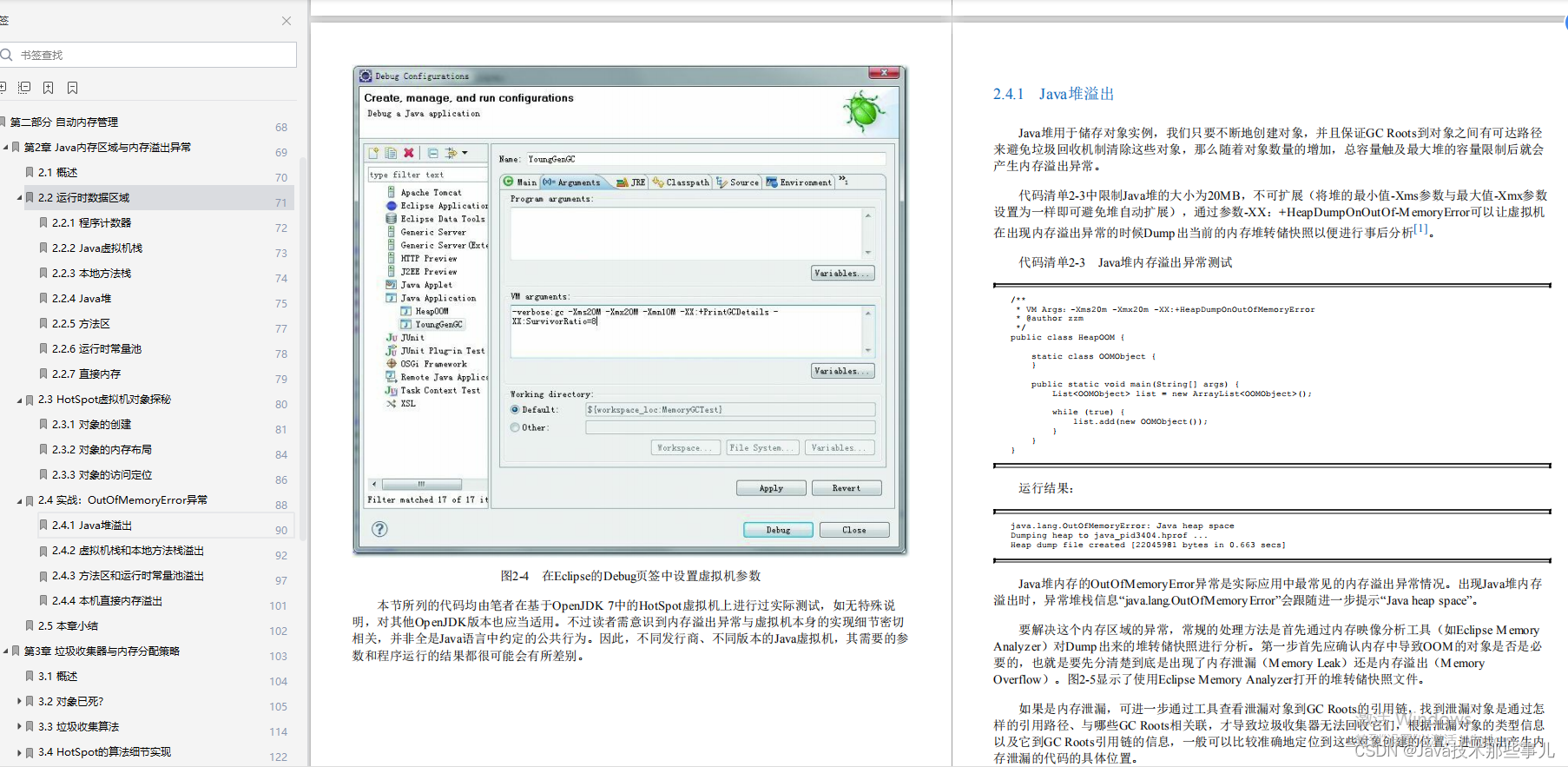Close the bookmarks side panel

(287, 21)
